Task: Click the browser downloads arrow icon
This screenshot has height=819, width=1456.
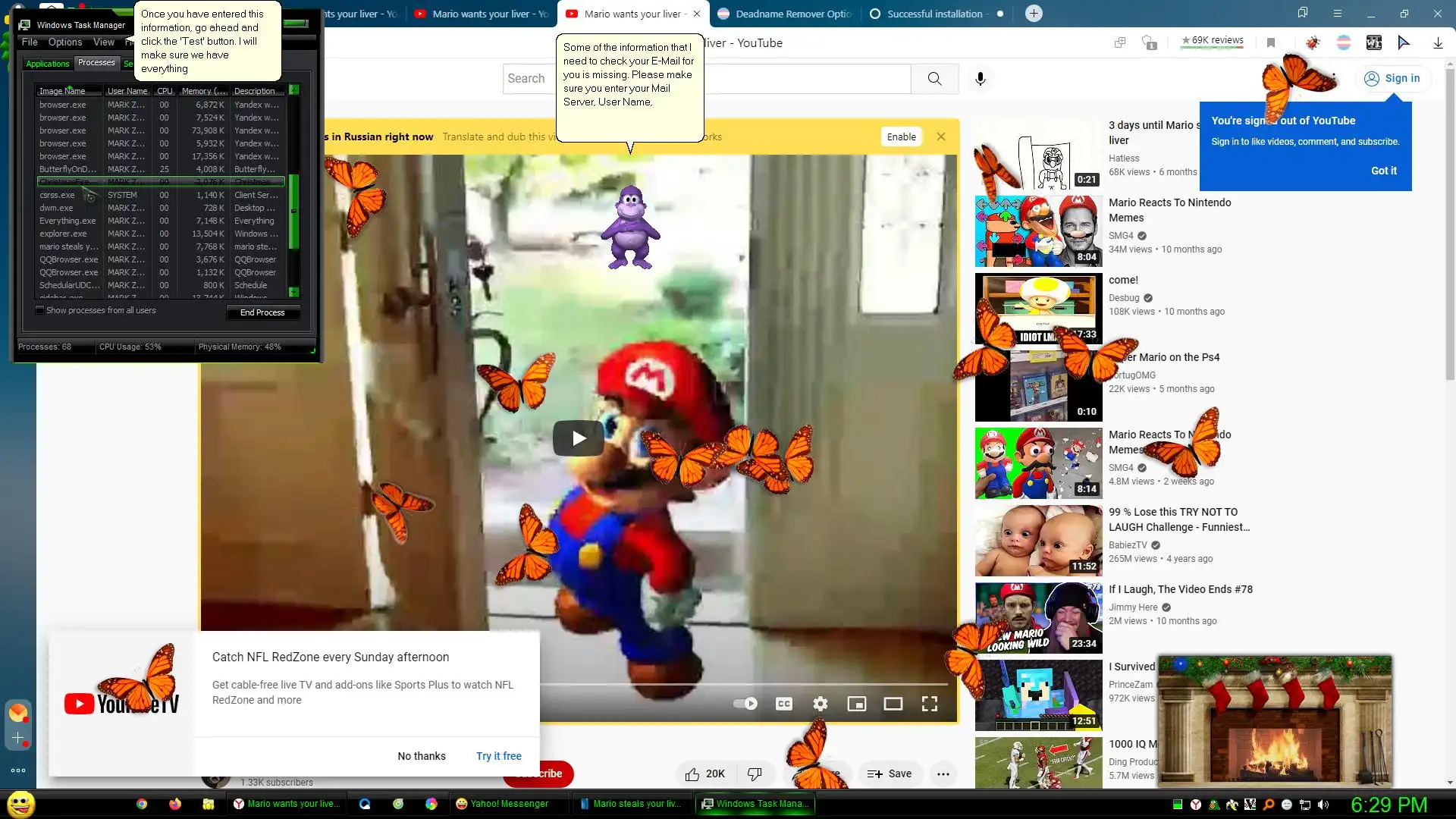Action: 1437,43
